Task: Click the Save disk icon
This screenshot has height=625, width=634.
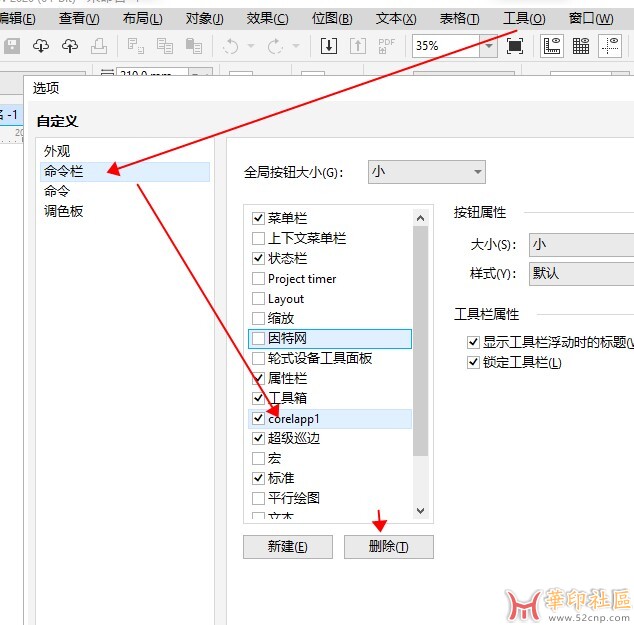Action: coord(12,46)
